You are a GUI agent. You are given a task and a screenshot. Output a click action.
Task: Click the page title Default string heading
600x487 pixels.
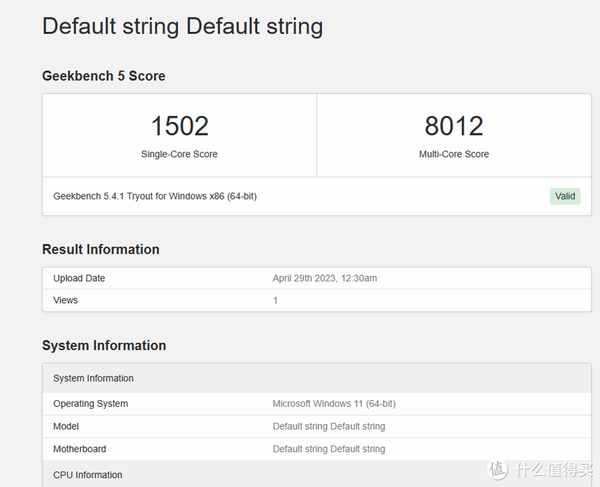tap(182, 26)
